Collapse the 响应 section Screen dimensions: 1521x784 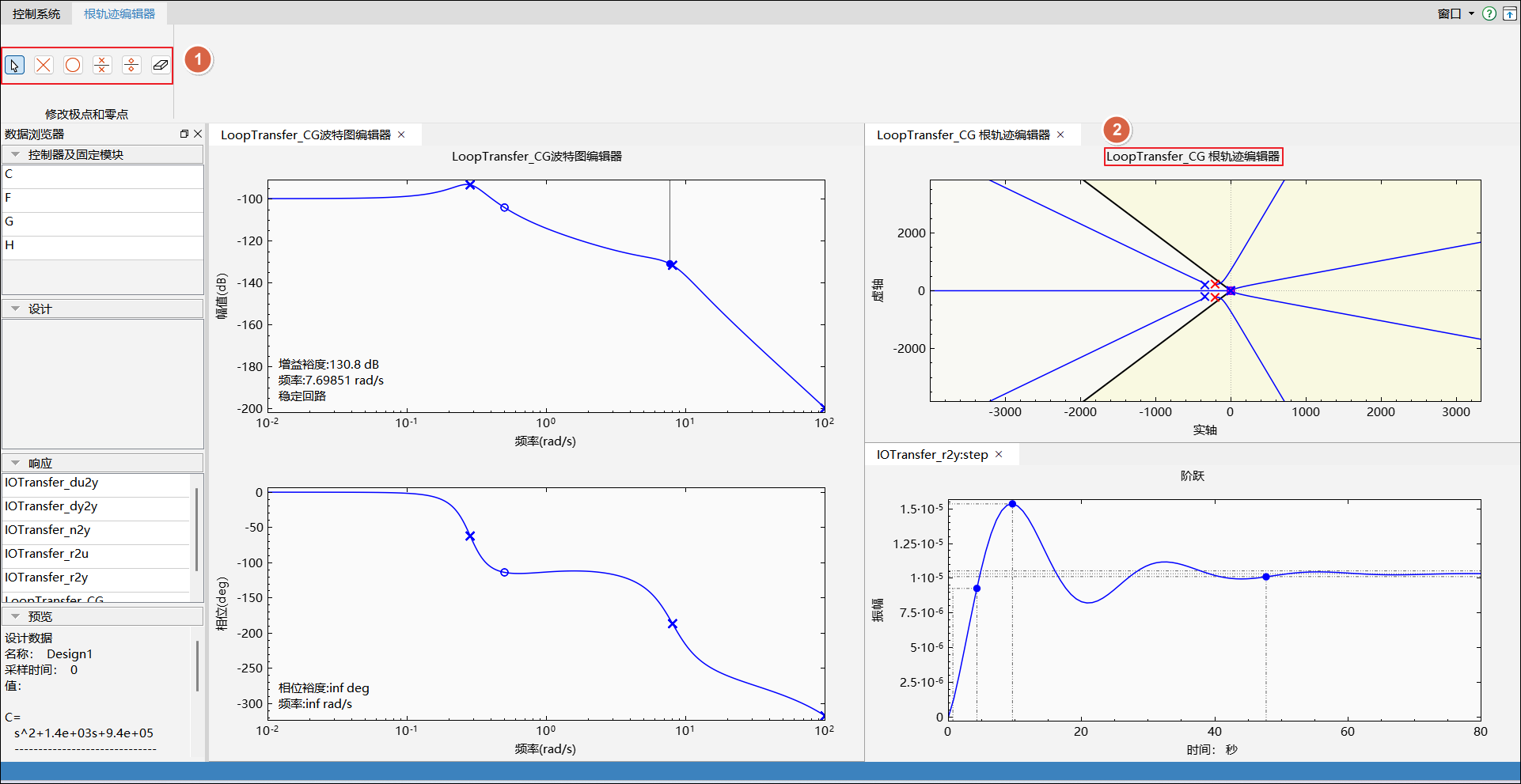(x=16, y=463)
